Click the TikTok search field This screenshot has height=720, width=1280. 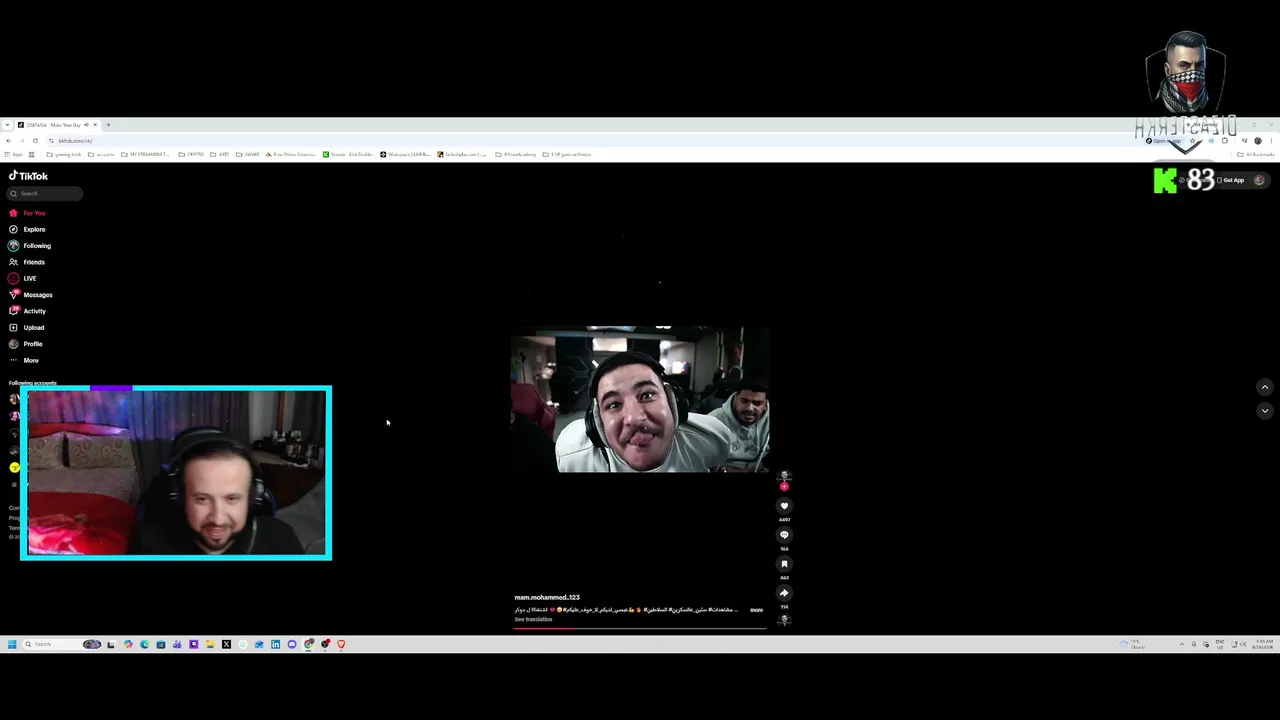pyautogui.click(x=46, y=194)
